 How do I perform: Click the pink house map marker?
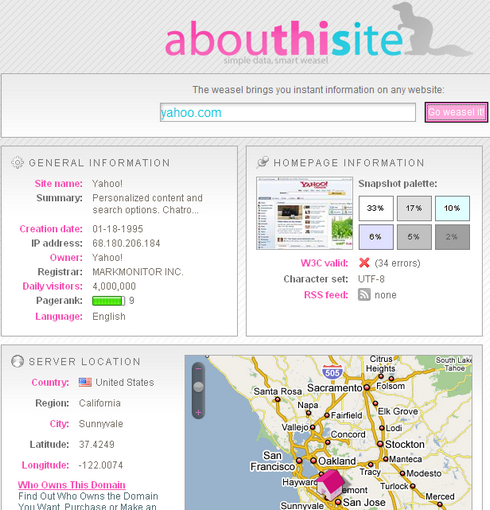click(330, 485)
